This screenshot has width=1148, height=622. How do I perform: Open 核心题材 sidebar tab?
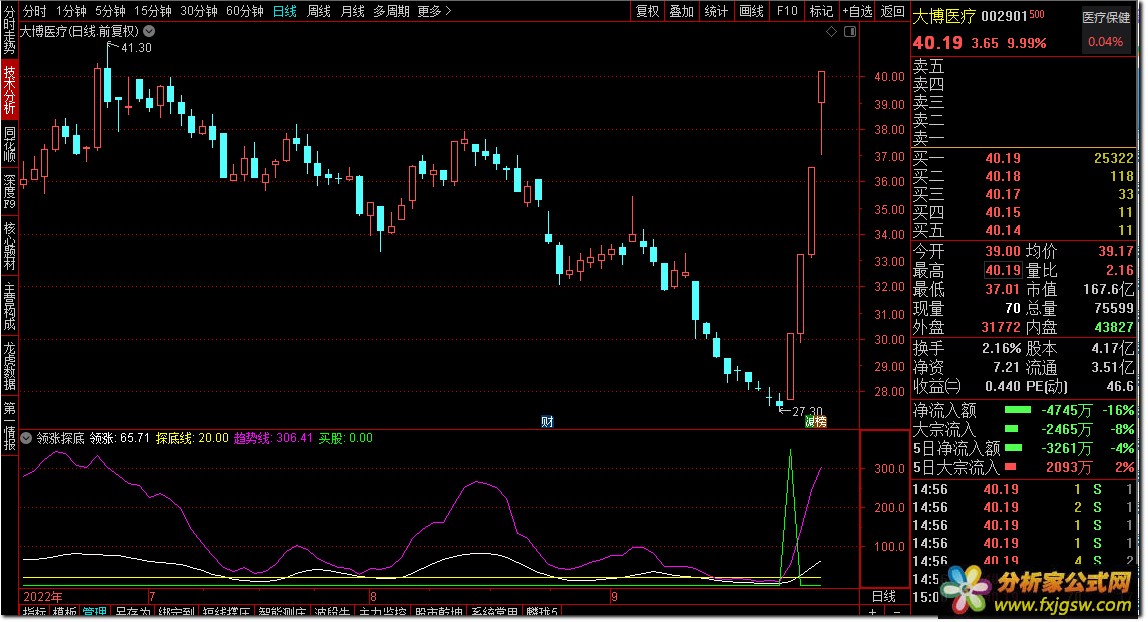pyautogui.click(x=9, y=245)
